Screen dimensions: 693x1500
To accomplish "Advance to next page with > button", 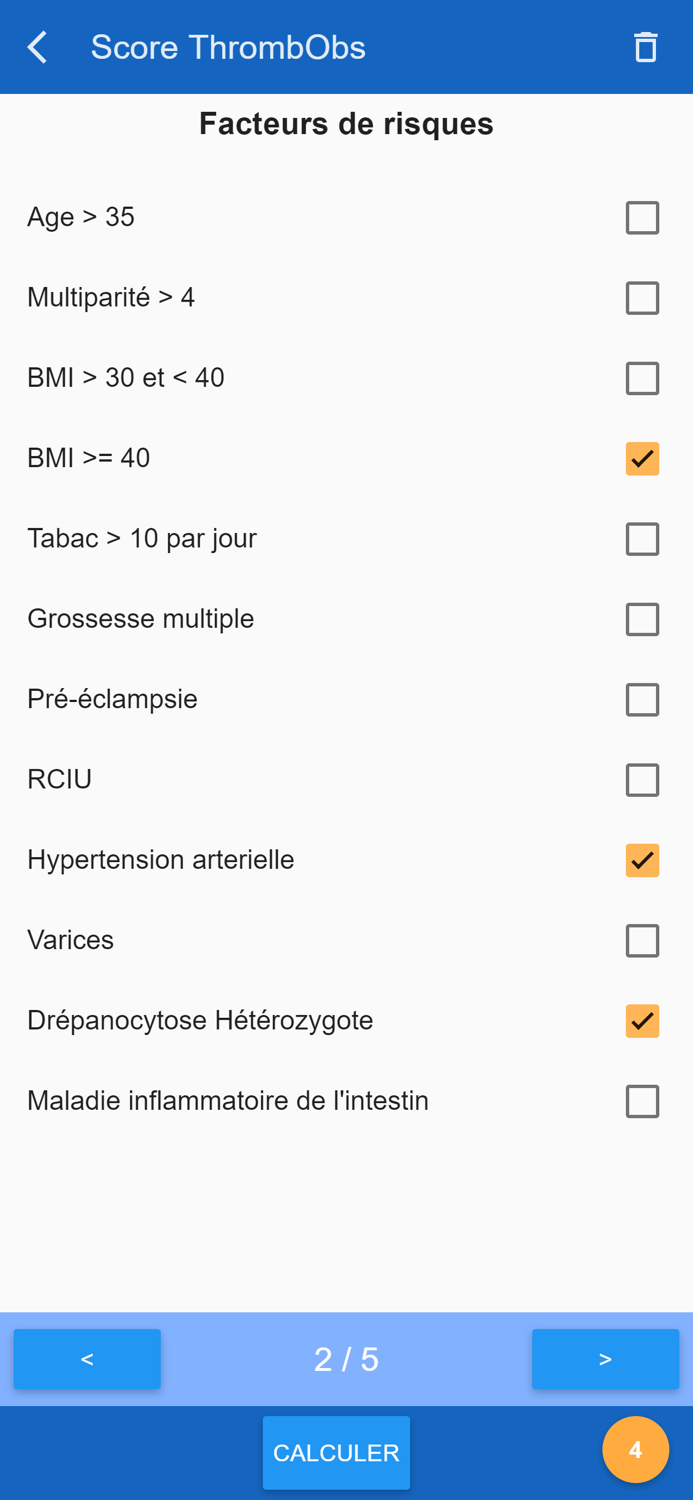I will click(x=605, y=1359).
